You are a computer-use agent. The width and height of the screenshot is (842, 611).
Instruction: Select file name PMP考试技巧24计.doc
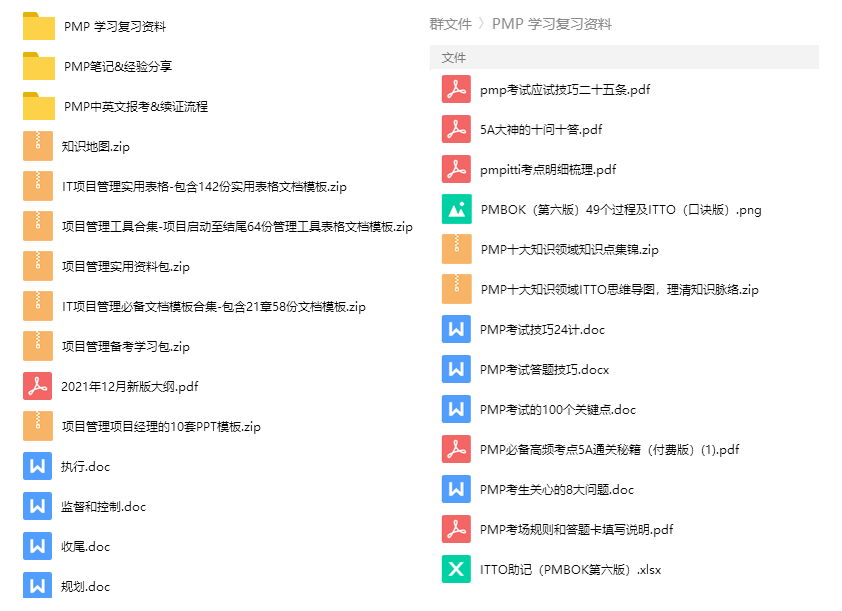[x=542, y=330]
